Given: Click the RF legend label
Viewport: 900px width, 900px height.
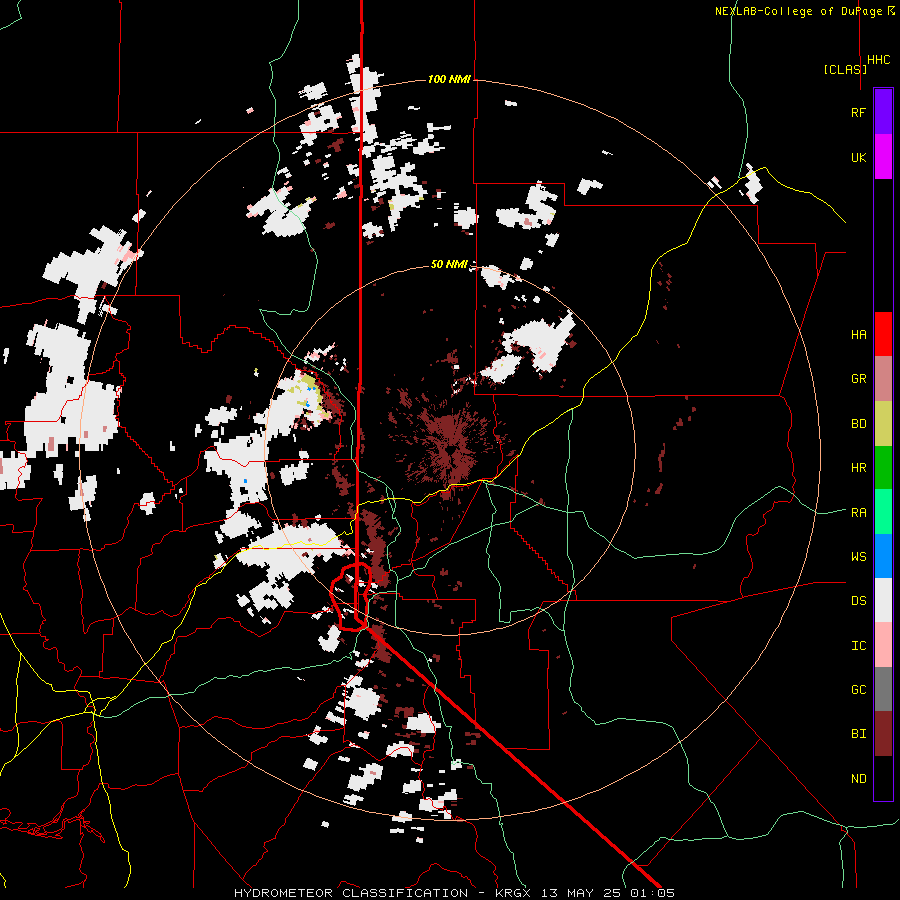Looking at the screenshot, I should pos(858,112).
